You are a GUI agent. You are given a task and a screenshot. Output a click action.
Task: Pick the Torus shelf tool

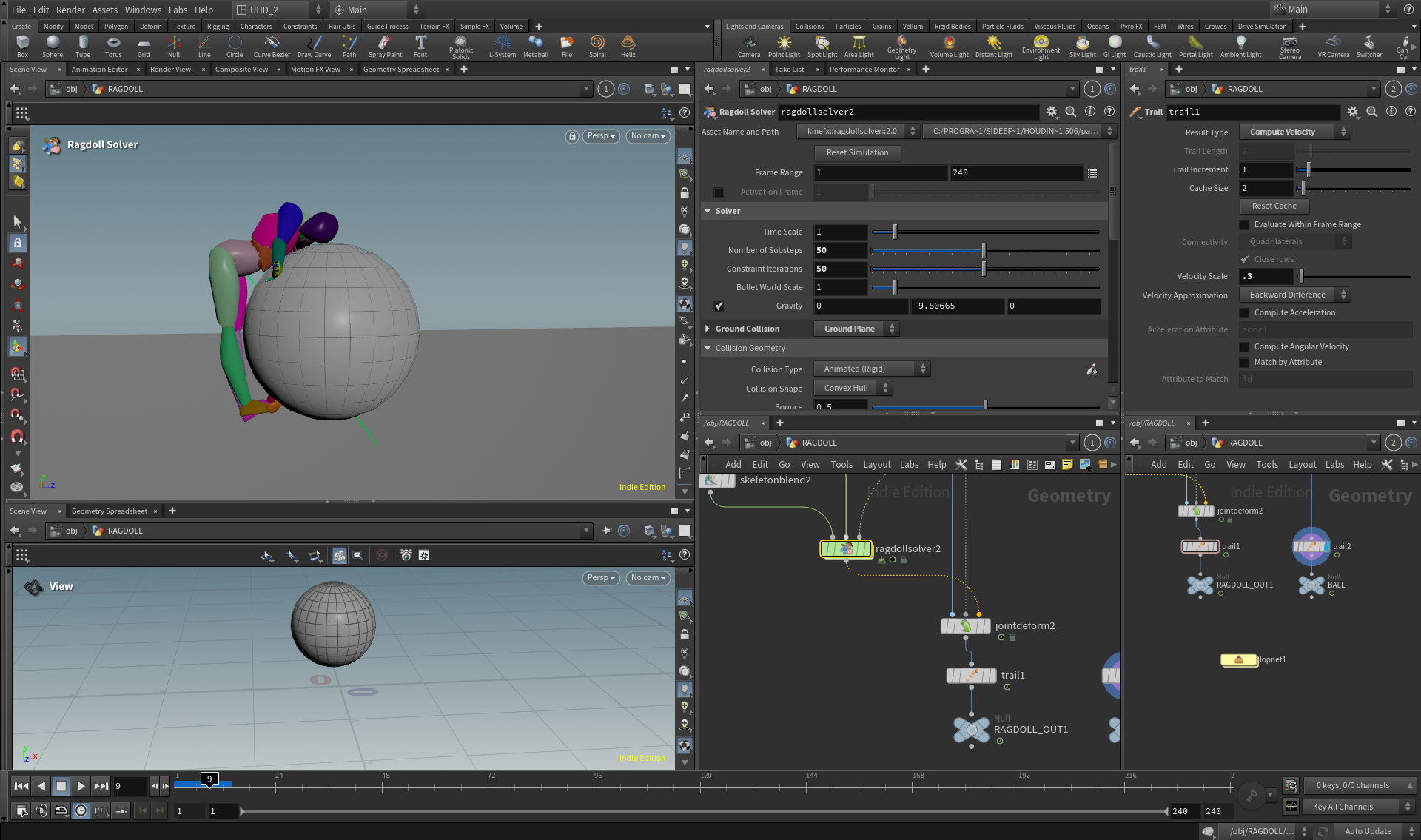coord(113,46)
